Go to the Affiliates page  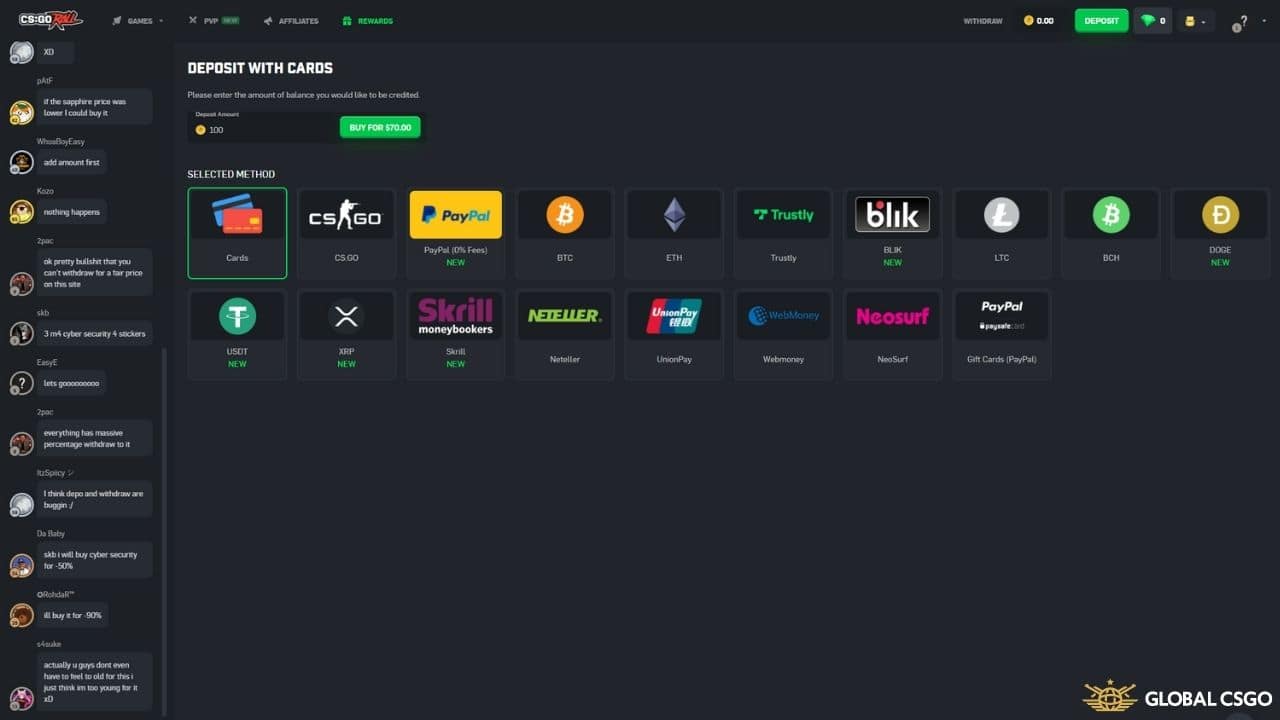(x=291, y=20)
